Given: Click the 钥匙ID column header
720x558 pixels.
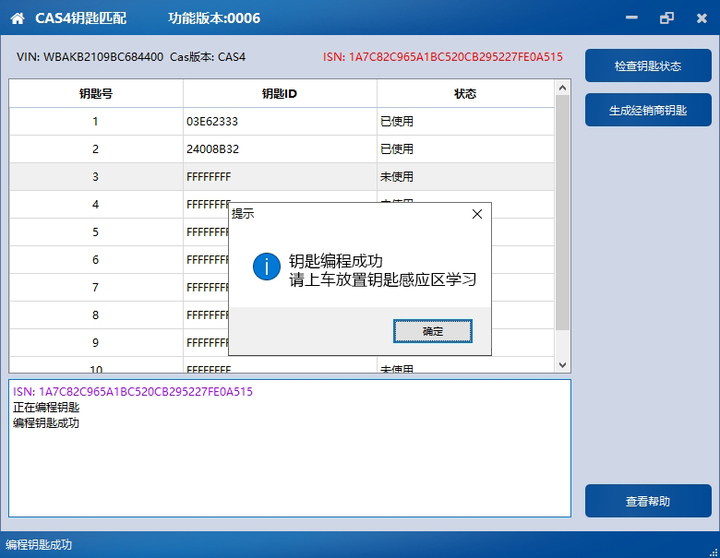Looking at the screenshot, I should pyautogui.click(x=280, y=94).
